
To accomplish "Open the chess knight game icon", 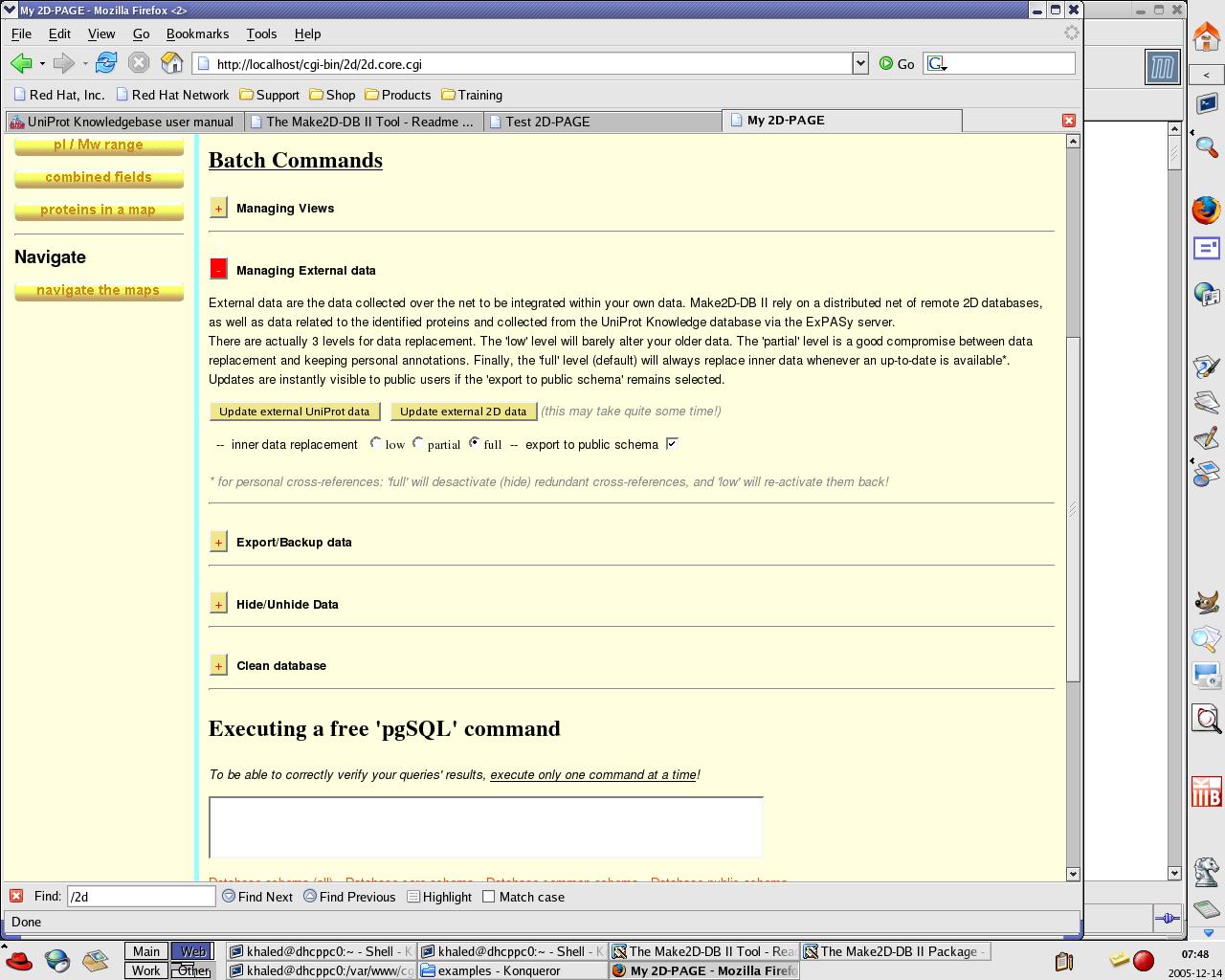I will (x=1207, y=871).
